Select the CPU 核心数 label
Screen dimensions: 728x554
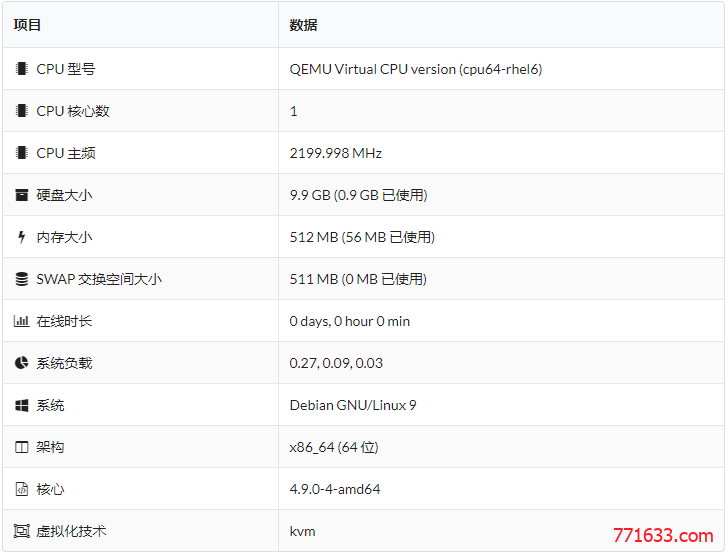73,111
